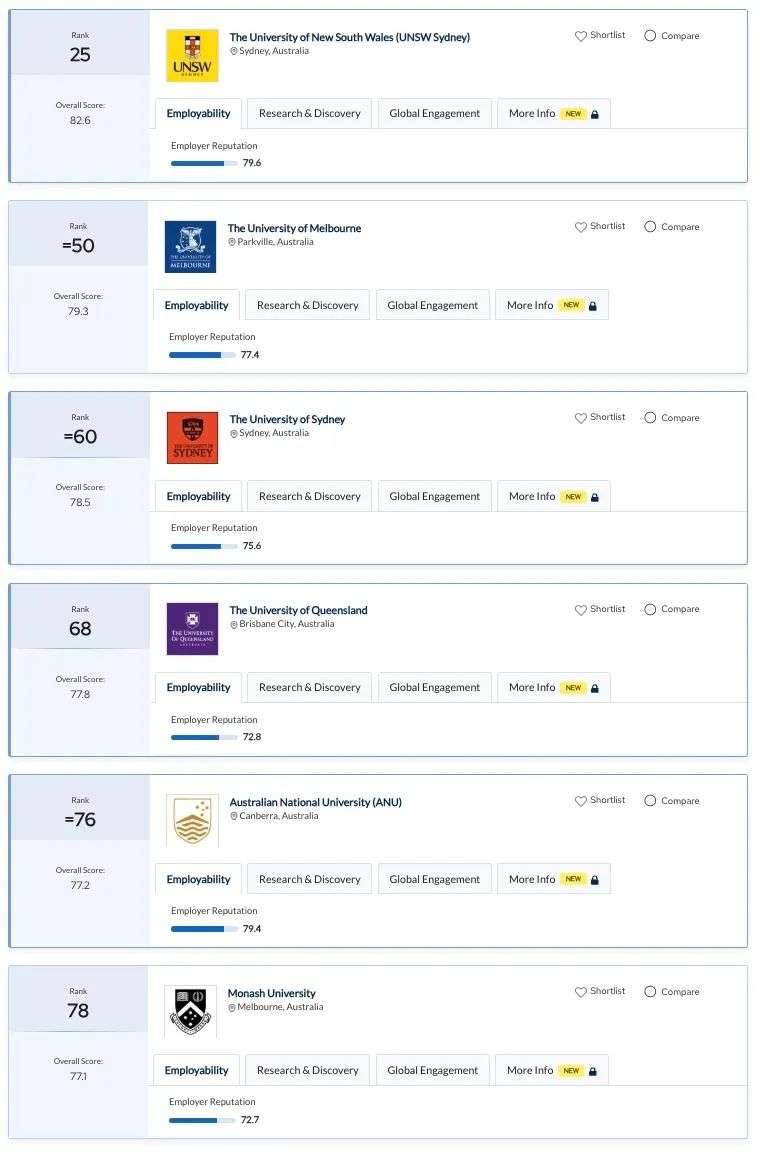Screen dimensions: 760x1152
Task: Toggle Compare for University of Sydney
Action: point(650,418)
